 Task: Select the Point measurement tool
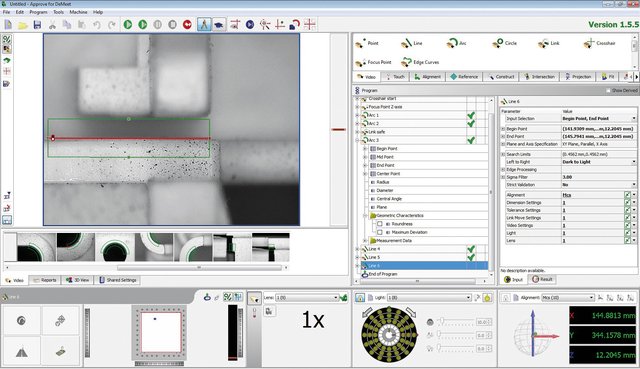click(367, 43)
